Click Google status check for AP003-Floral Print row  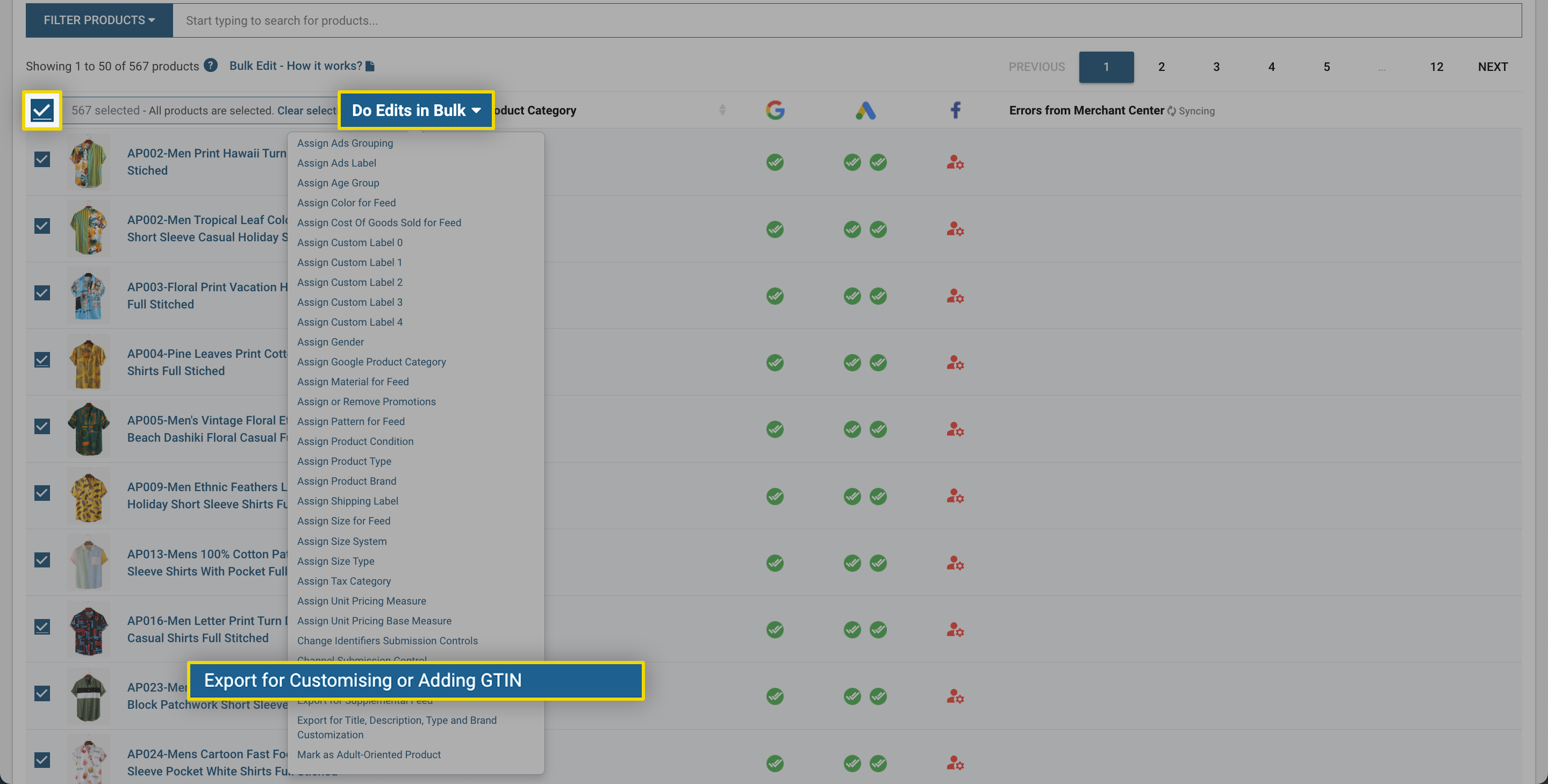[x=775, y=296]
